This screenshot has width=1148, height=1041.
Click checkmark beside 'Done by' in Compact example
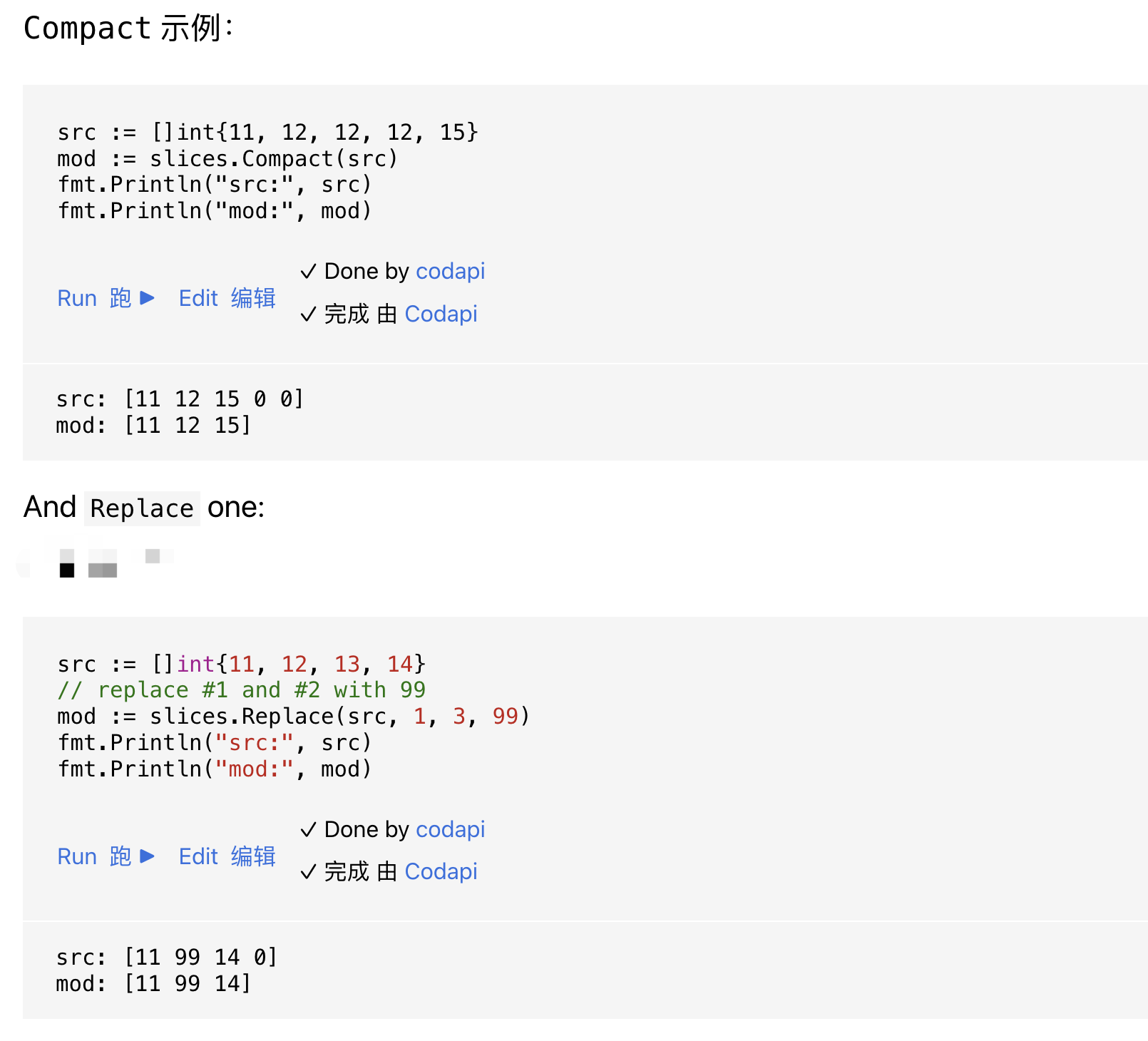[308, 272]
